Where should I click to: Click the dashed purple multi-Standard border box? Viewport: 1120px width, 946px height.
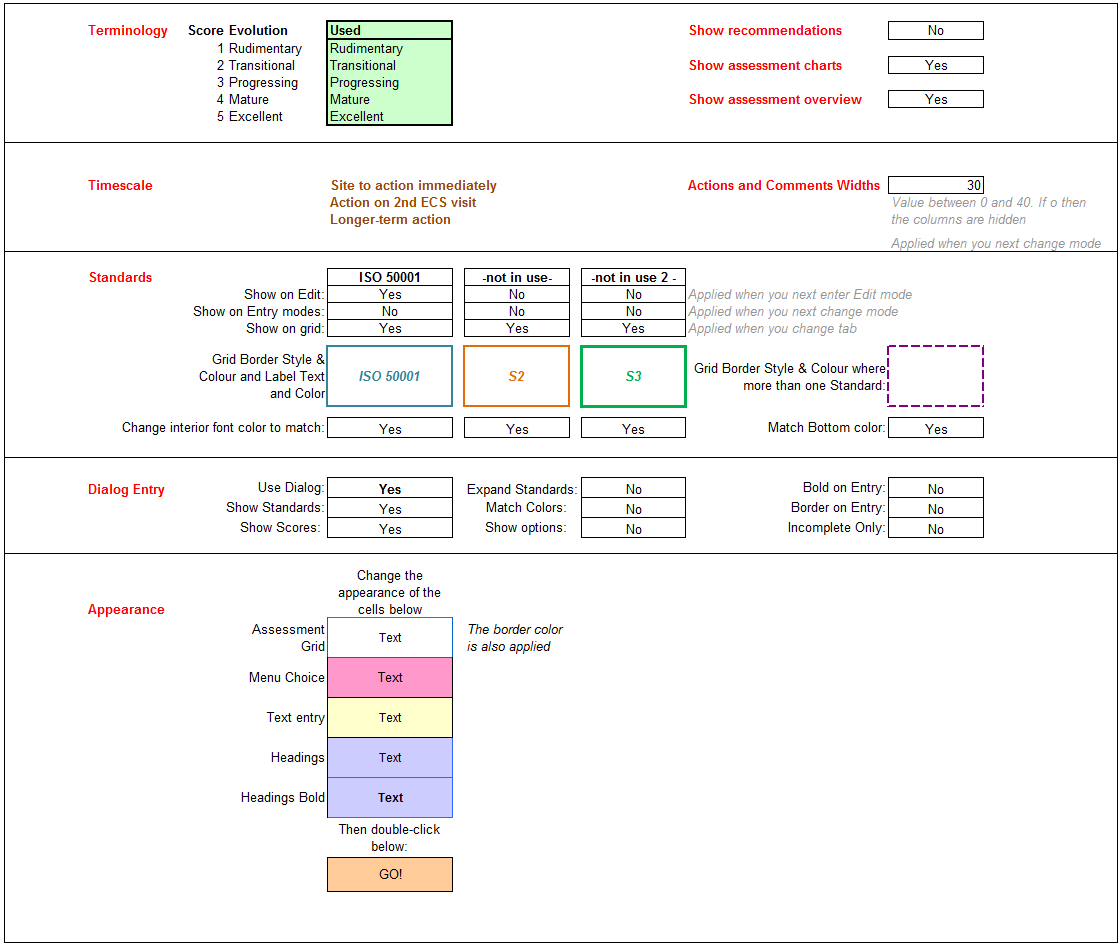point(935,376)
